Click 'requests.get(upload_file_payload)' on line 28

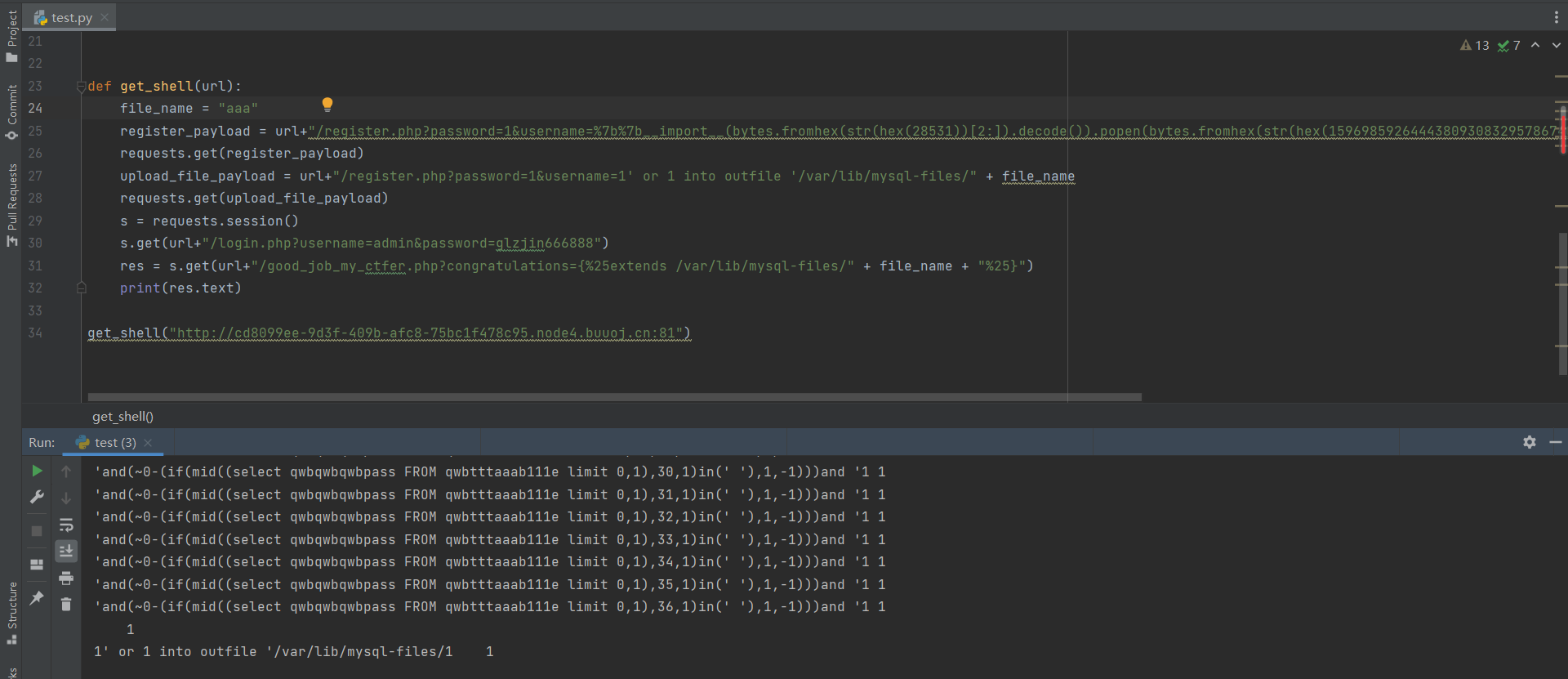click(254, 199)
